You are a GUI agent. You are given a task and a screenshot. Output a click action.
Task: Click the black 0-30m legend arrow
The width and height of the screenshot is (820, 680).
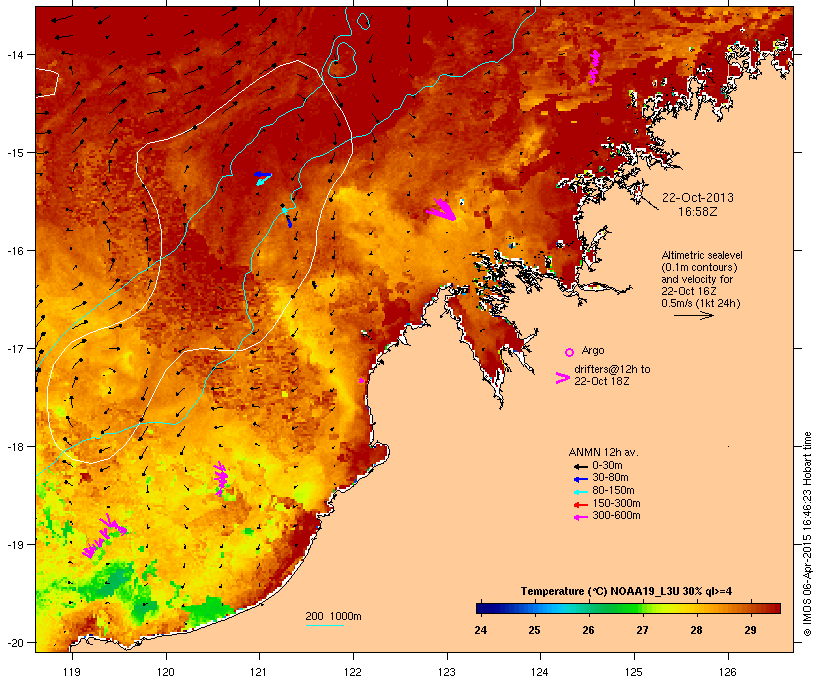click(580, 467)
